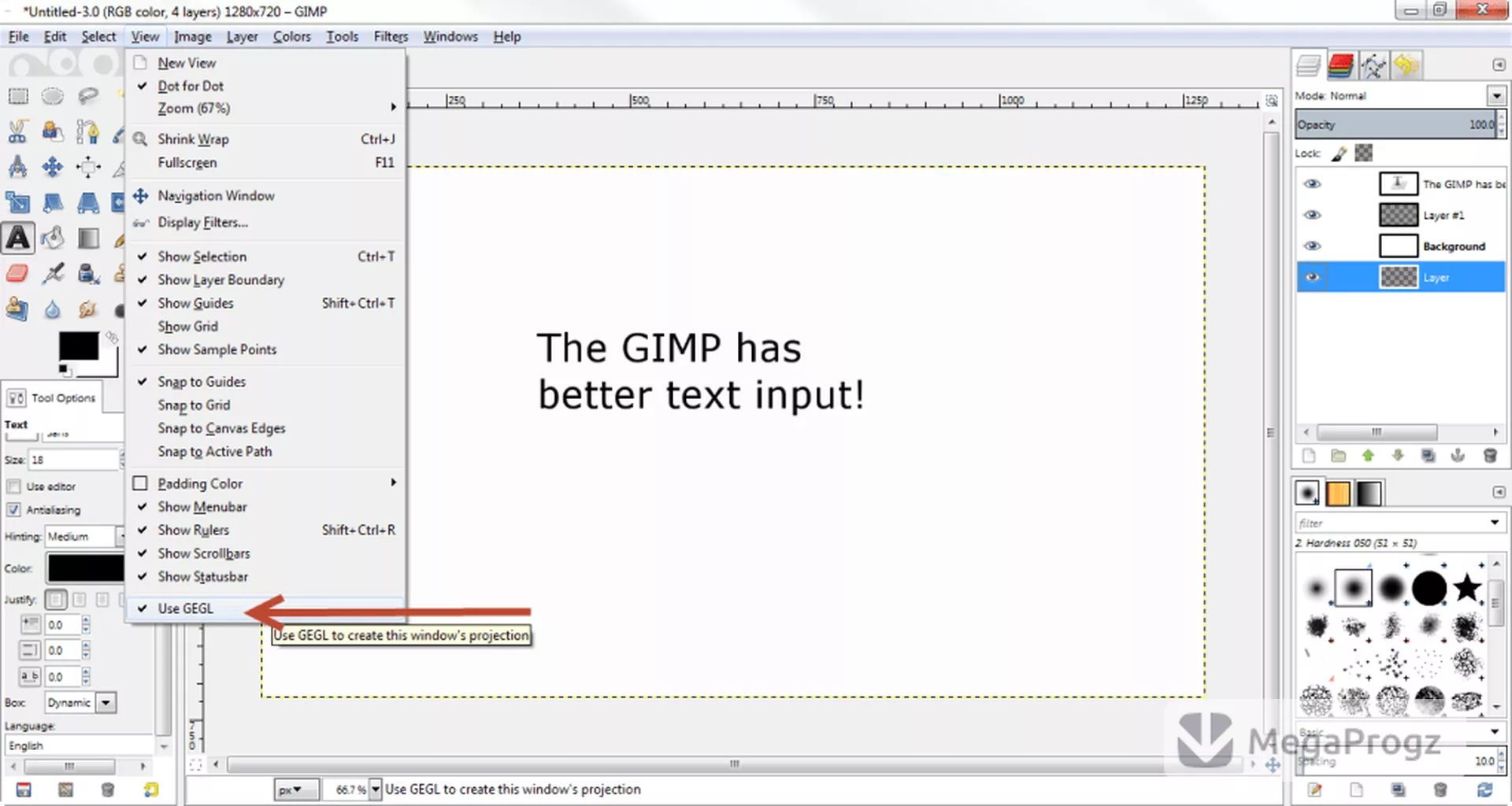Select the Scissors Select tool
Image resolution: width=1512 pixels, height=806 pixels.
pyautogui.click(x=17, y=131)
